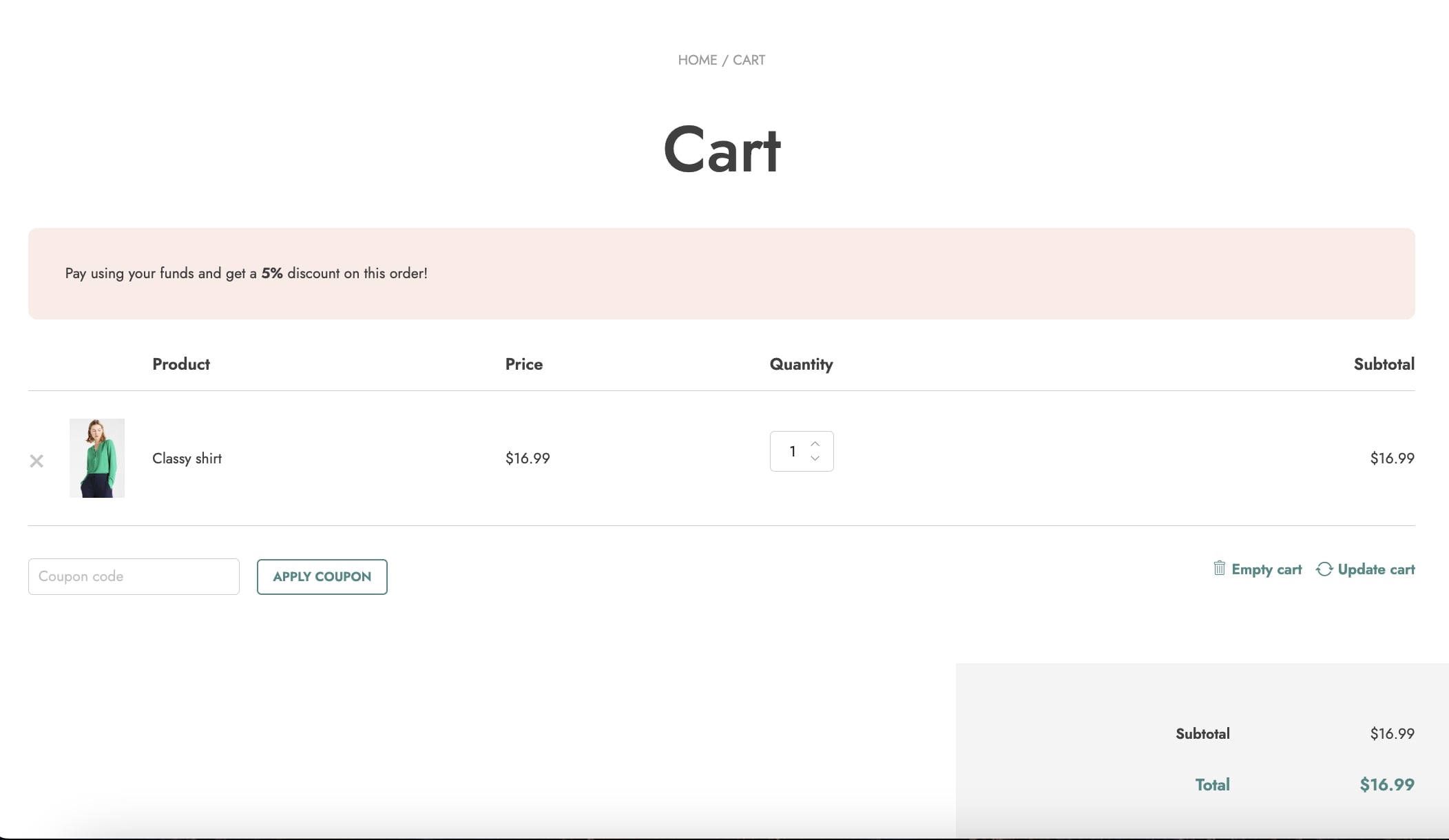1449x840 pixels.
Task: Increase quantity with the up arrow
Action: 815,443
